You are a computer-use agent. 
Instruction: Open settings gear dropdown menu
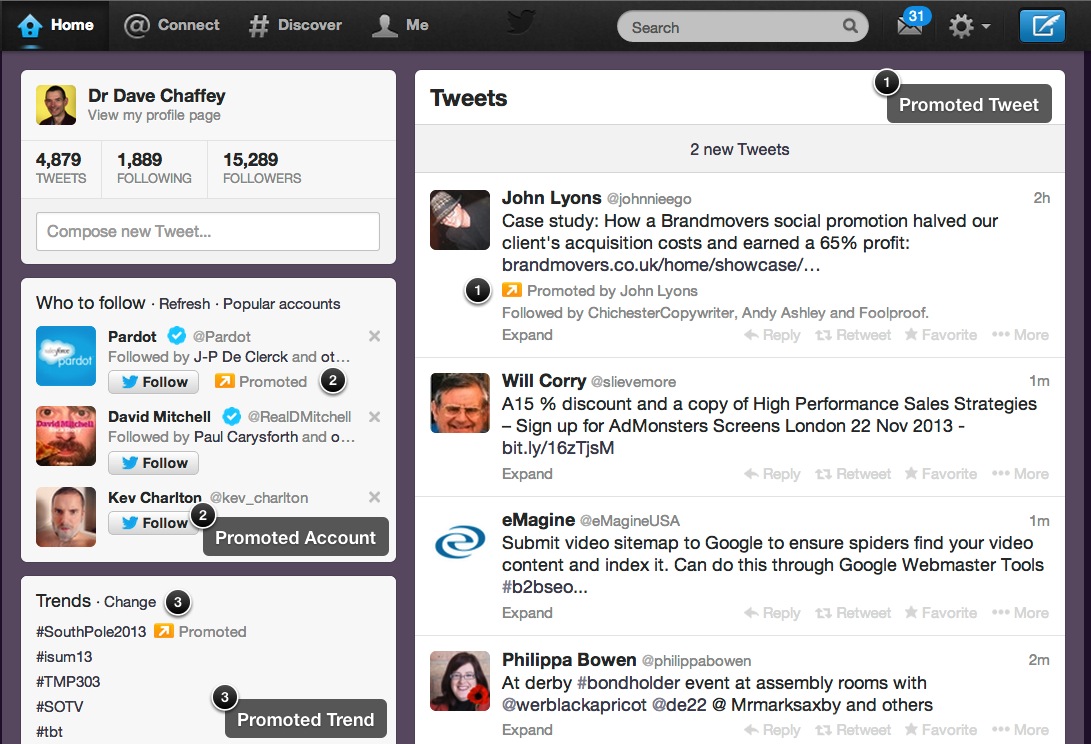click(968, 27)
